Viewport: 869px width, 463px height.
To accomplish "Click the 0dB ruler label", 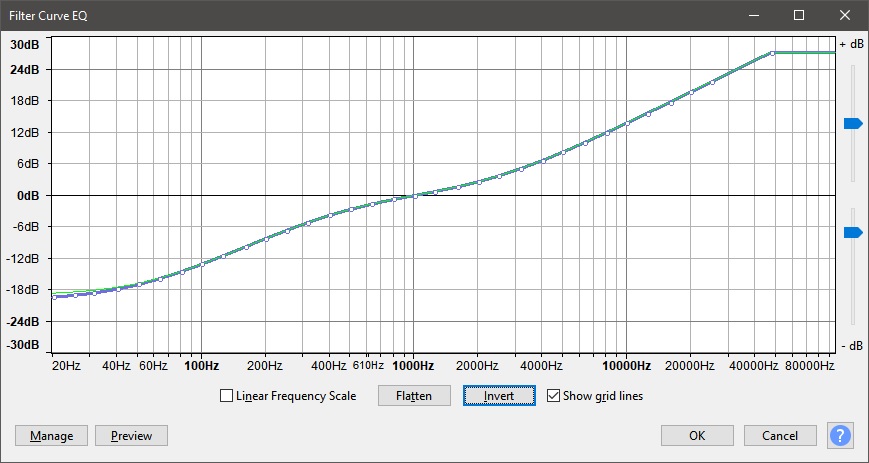I will pos(27,196).
